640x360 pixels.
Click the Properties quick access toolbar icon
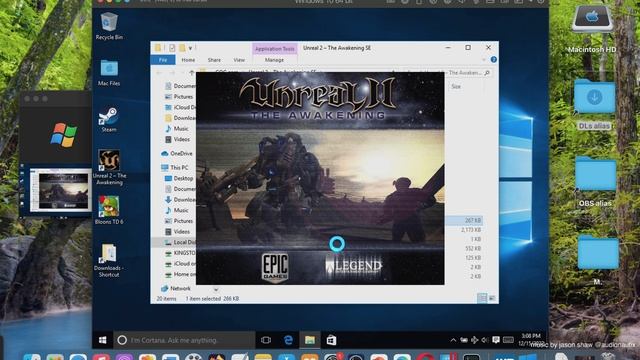click(x=172, y=48)
